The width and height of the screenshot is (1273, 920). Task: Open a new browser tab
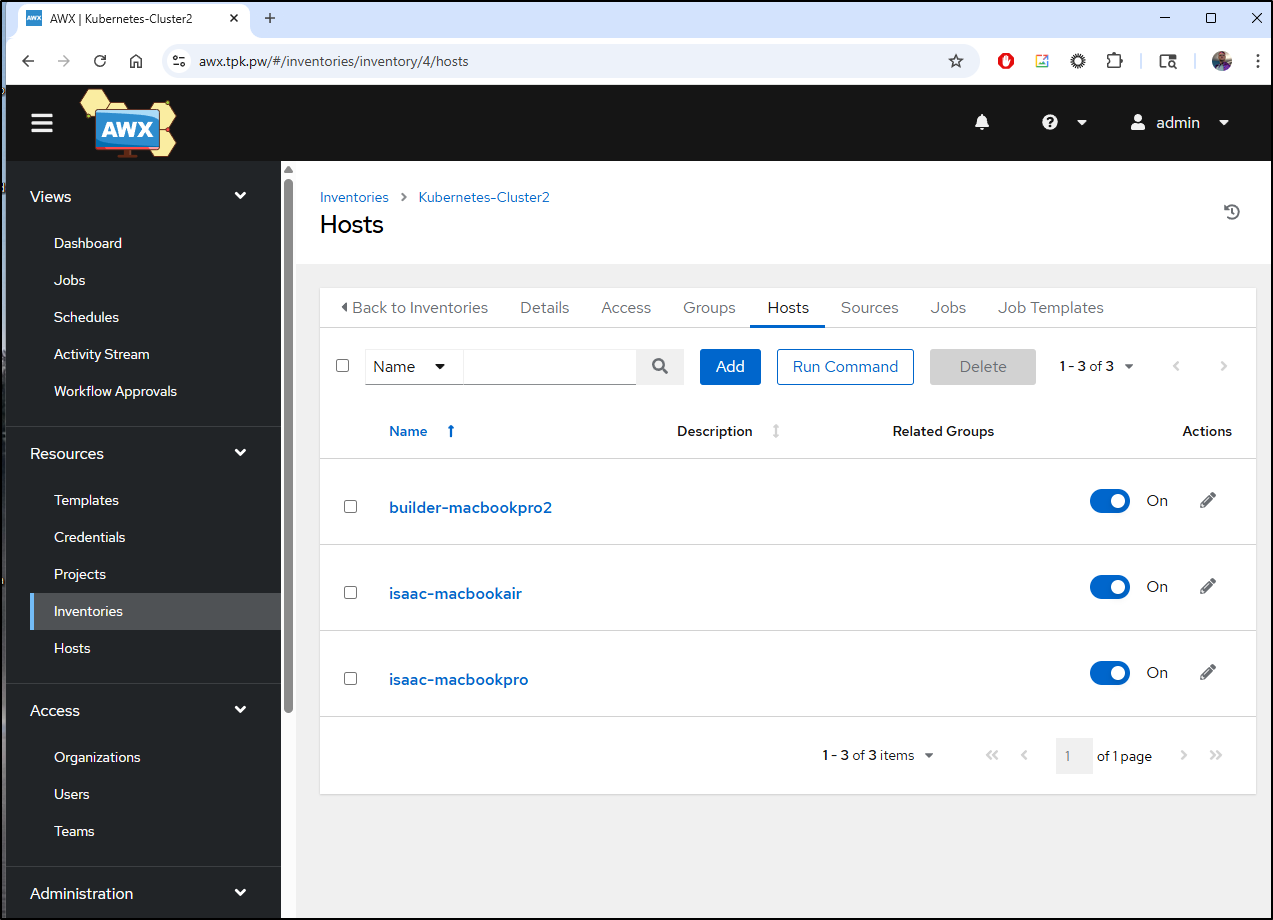pyautogui.click(x=270, y=18)
